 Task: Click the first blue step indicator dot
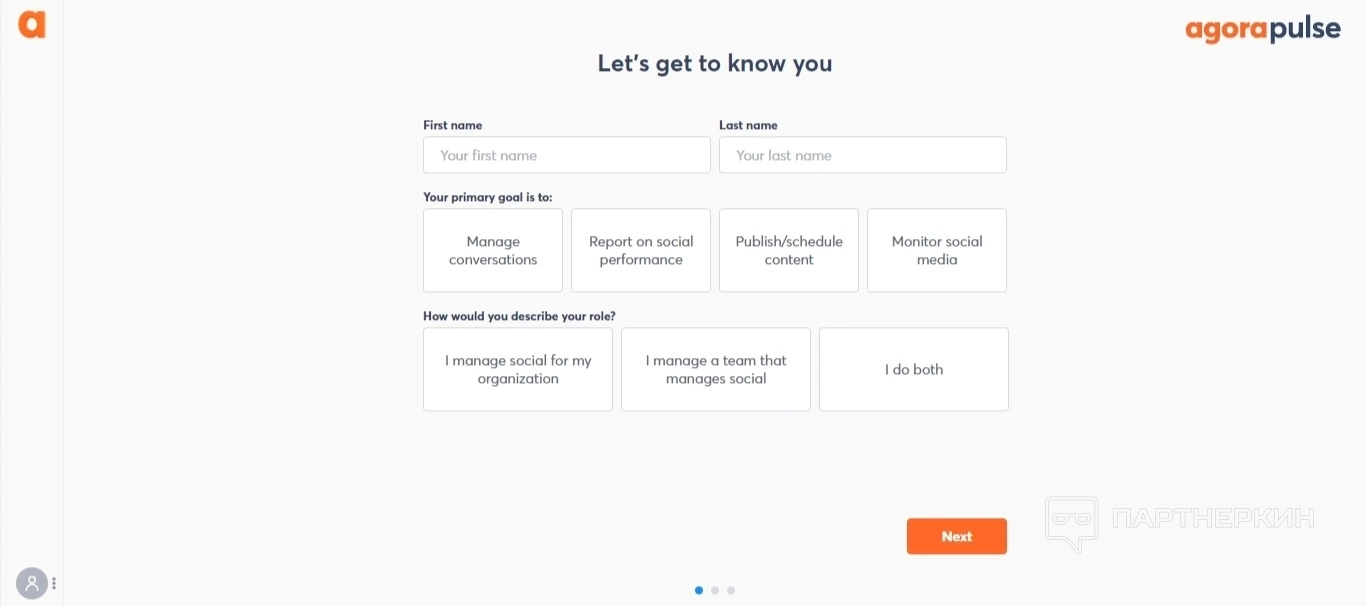(699, 590)
